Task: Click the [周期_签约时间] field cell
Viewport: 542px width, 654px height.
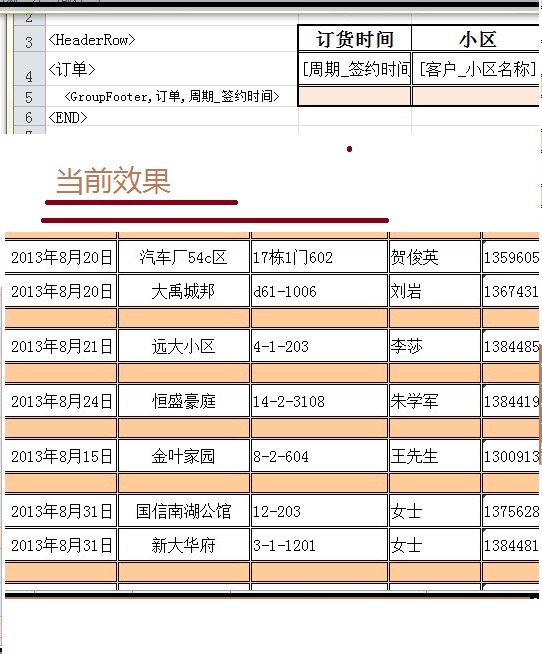Action: point(355,69)
